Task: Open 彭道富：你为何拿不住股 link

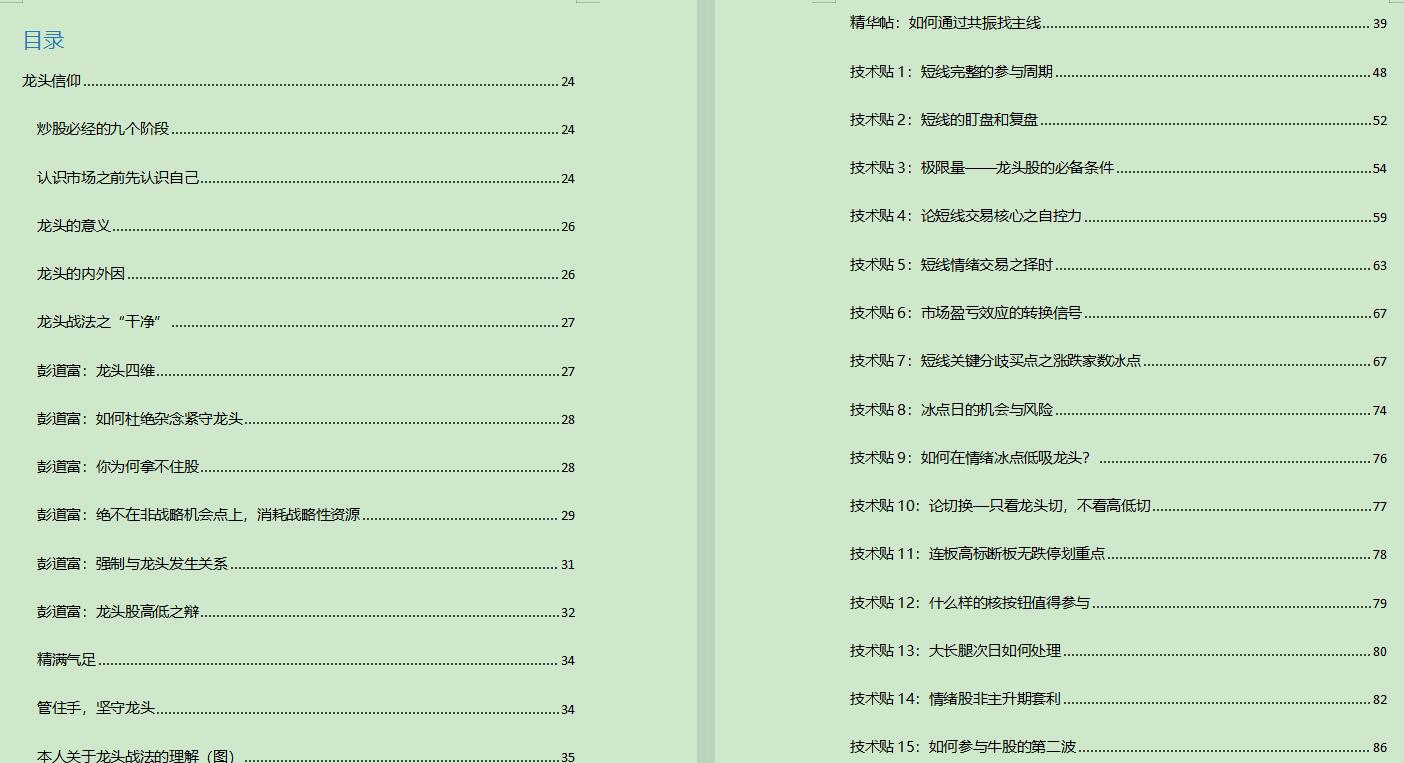Action: pyautogui.click(x=120, y=467)
